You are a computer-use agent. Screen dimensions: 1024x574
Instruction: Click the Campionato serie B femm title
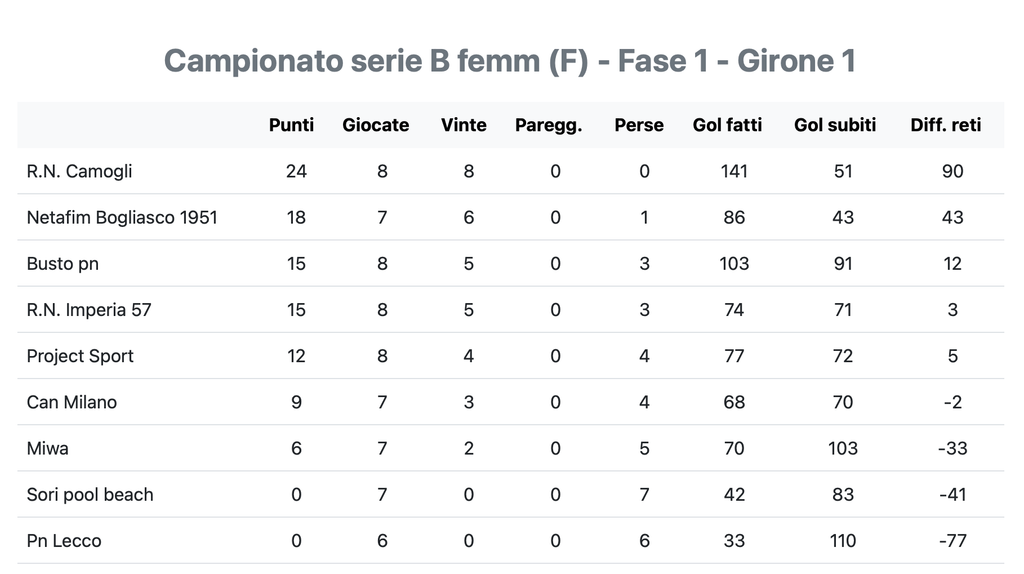[509, 61]
